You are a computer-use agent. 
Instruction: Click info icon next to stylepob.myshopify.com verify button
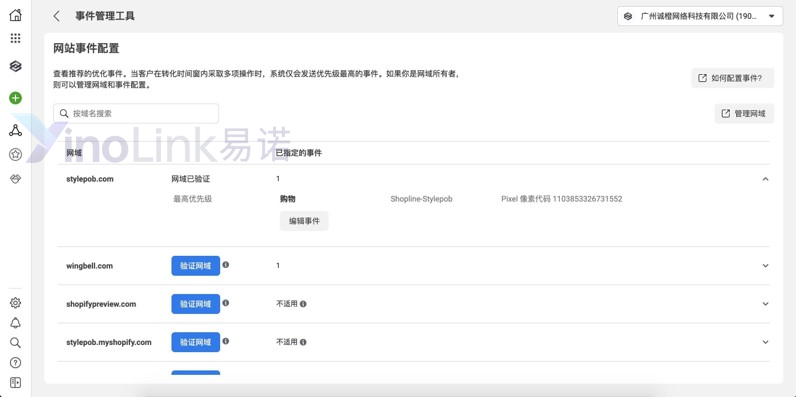[x=225, y=341]
